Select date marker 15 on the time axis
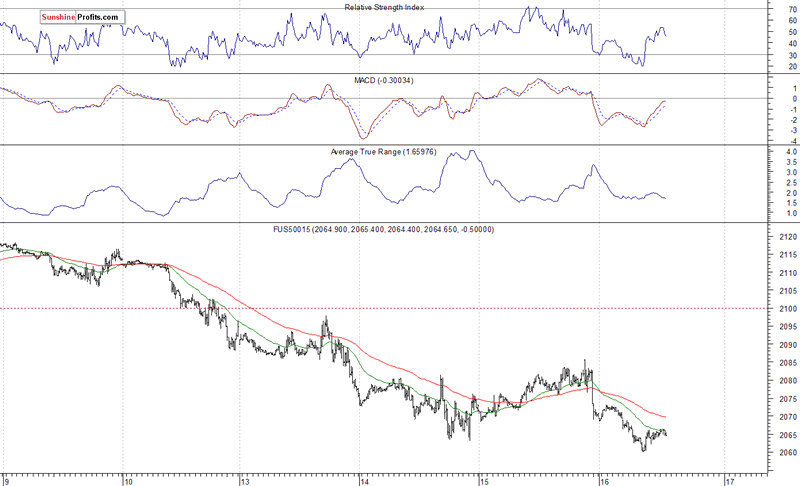Screen dimensions: 800x486 coord(482,479)
